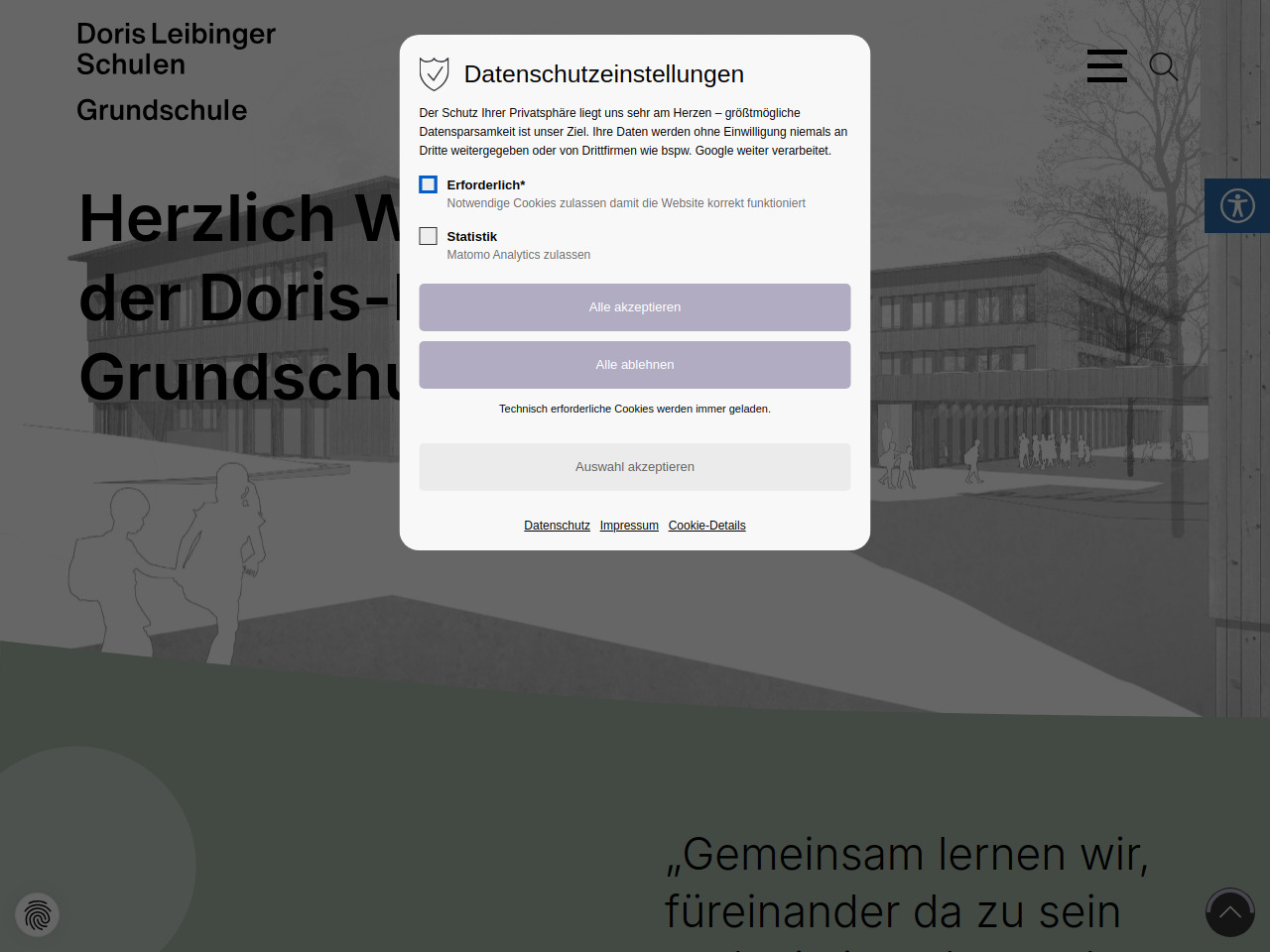Click the magnifying glass search icon
The width and height of the screenshot is (1270, 952).
coord(1163,66)
